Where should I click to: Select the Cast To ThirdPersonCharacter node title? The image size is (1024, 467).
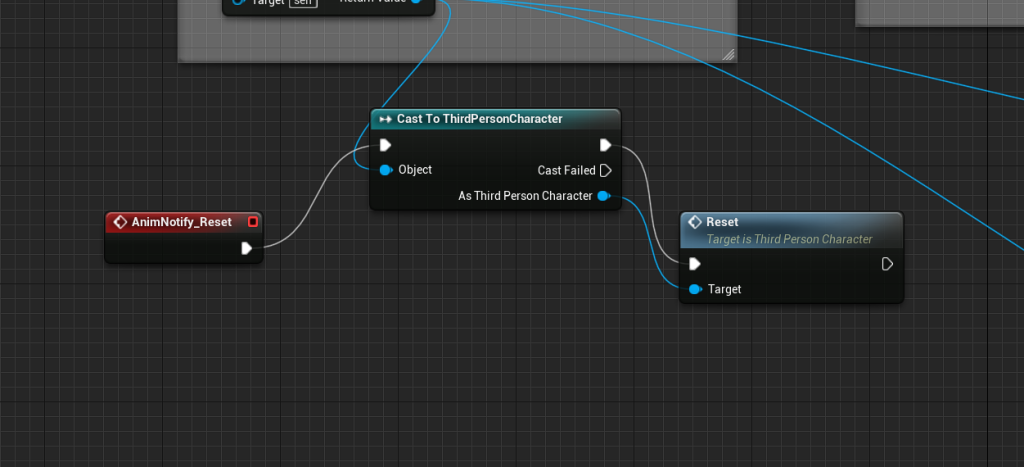click(479, 119)
